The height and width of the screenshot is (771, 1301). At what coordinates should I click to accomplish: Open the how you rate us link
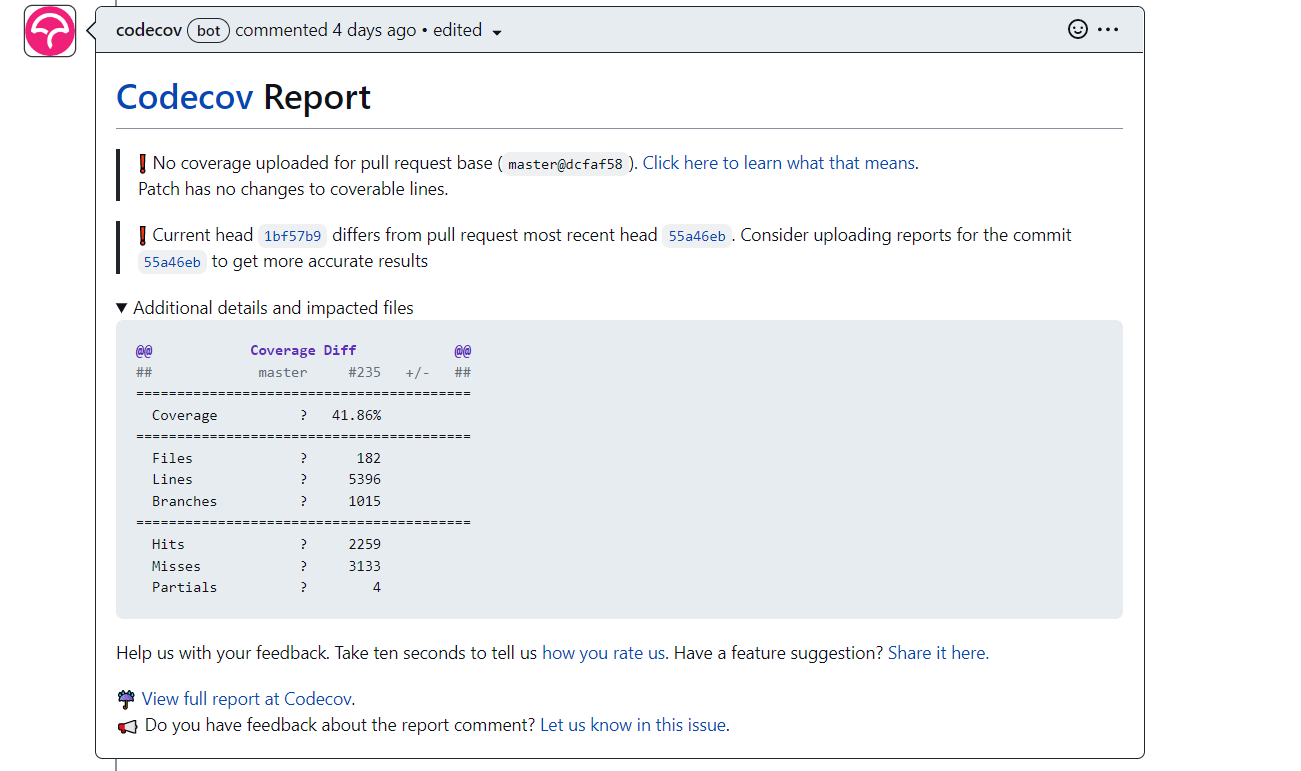click(603, 652)
